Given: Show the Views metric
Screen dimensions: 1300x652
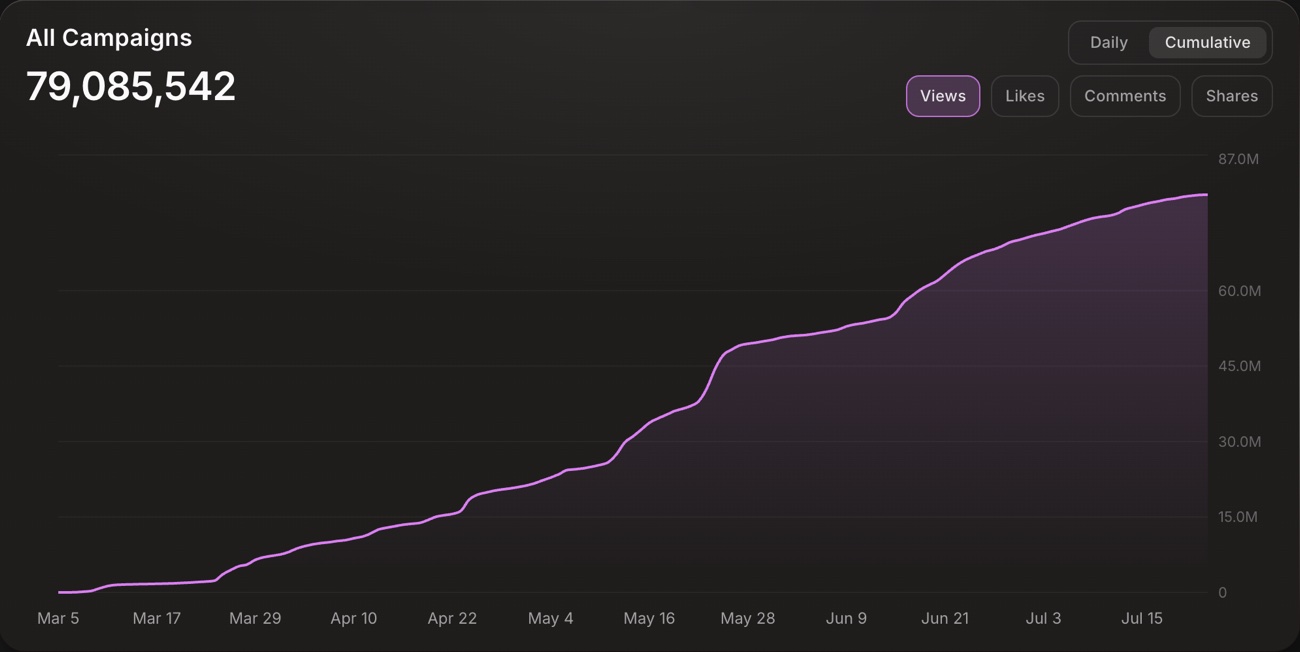Looking at the screenshot, I should tap(943, 96).
